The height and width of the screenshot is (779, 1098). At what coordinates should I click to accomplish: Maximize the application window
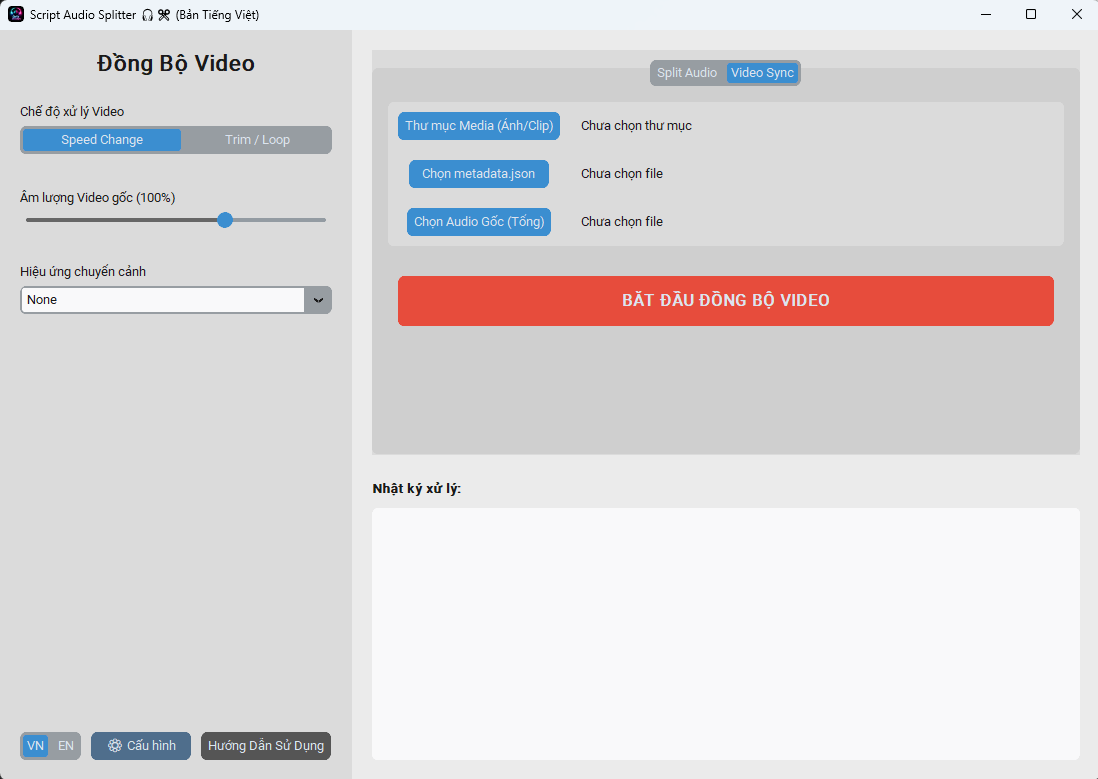pos(1031,15)
